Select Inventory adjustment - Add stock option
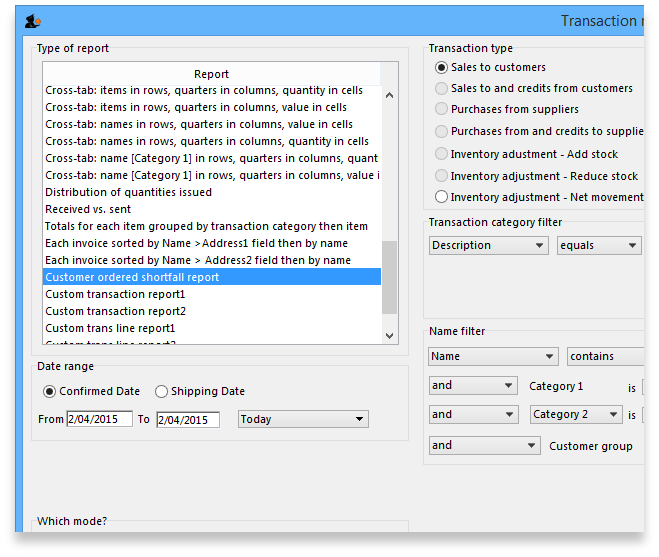 pyautogui.click(x=441, y=154)
